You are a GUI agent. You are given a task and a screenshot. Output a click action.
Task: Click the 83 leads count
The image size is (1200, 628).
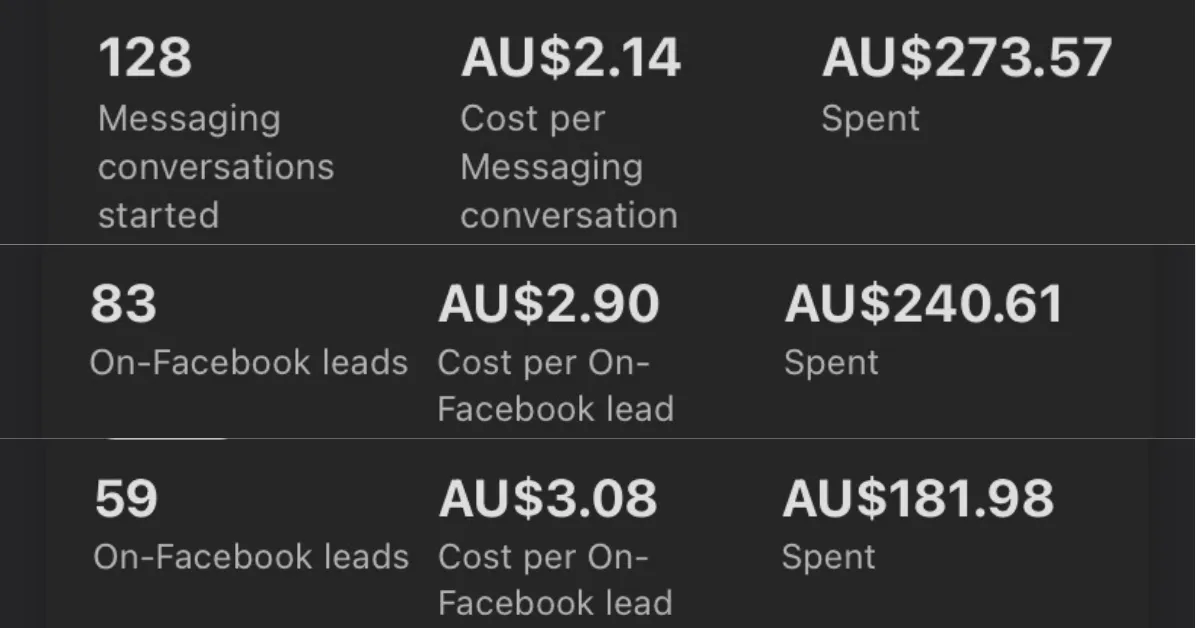tap(123, 304)
